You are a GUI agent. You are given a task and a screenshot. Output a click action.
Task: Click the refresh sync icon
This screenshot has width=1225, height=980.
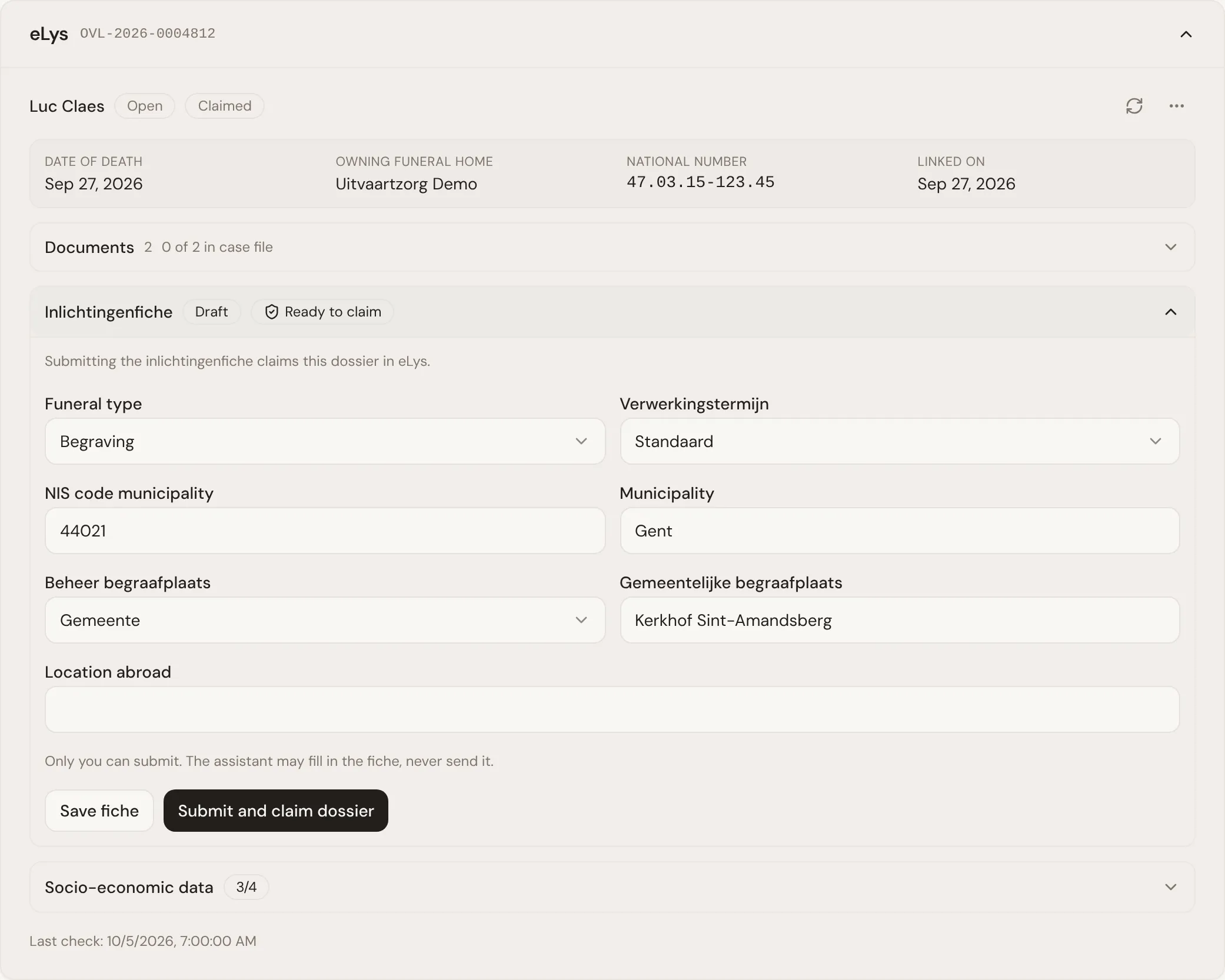pos(1134,106)
